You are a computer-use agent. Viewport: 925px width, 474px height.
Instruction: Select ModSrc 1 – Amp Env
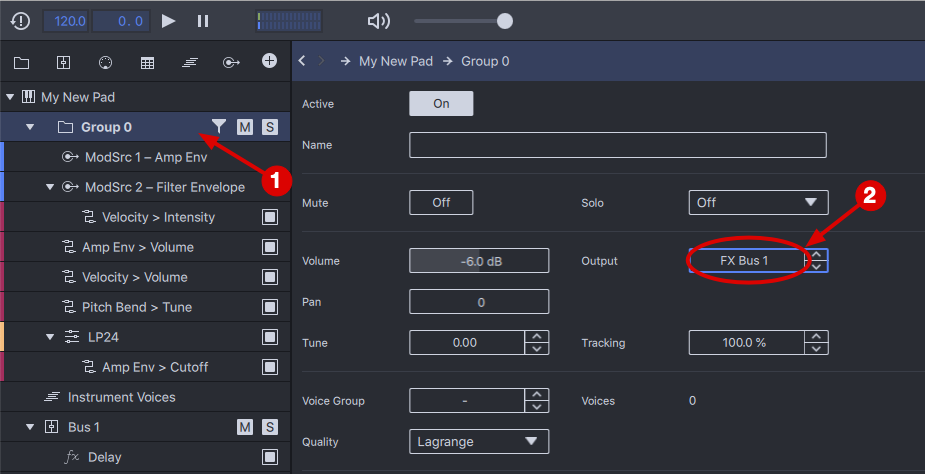[x=145, y=157]
